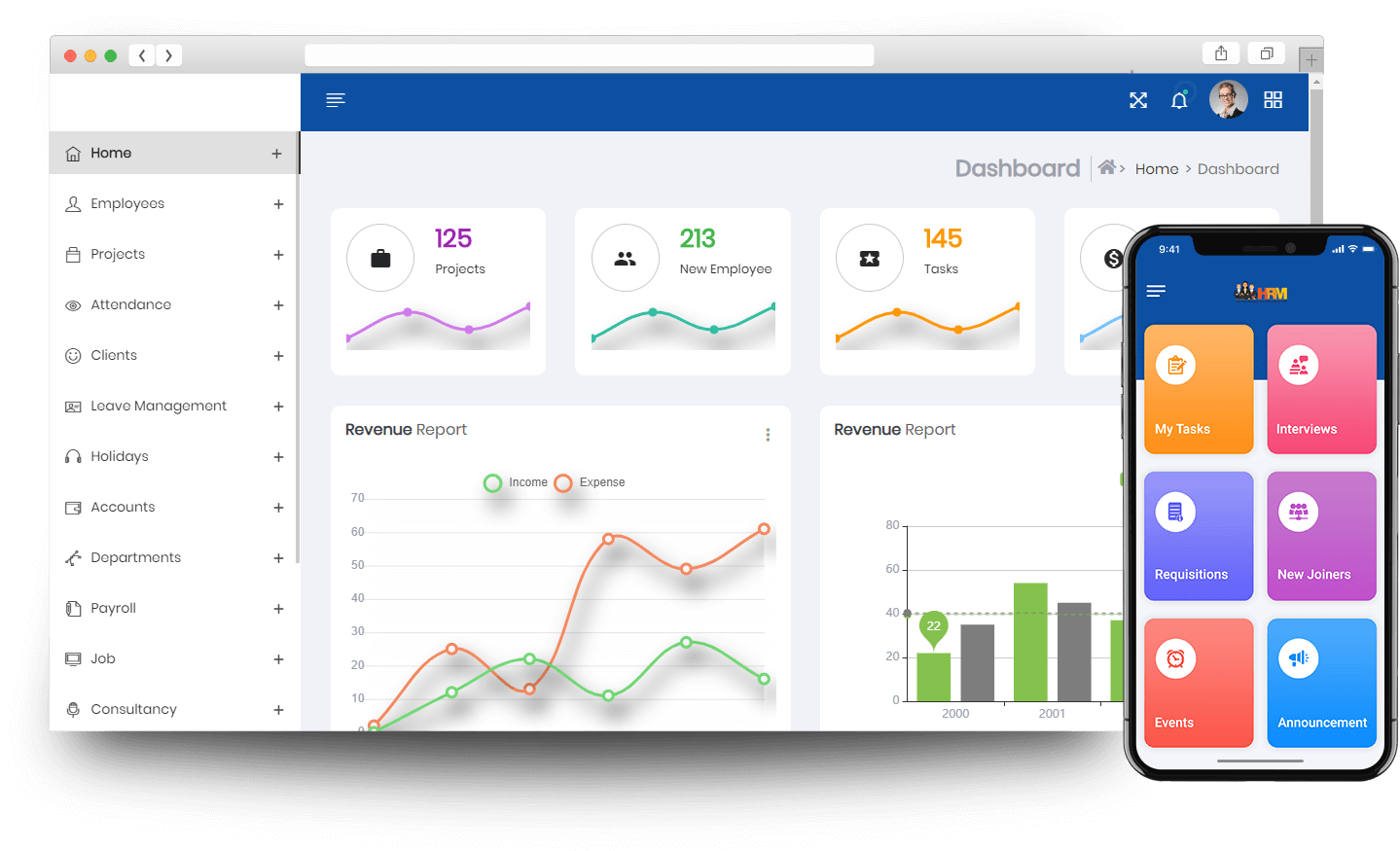Image resolution: width=1400 pixels, height=851 pixels.
Task: Tap the My Tasks tile on phone
Action: [x=1199, y=389]
